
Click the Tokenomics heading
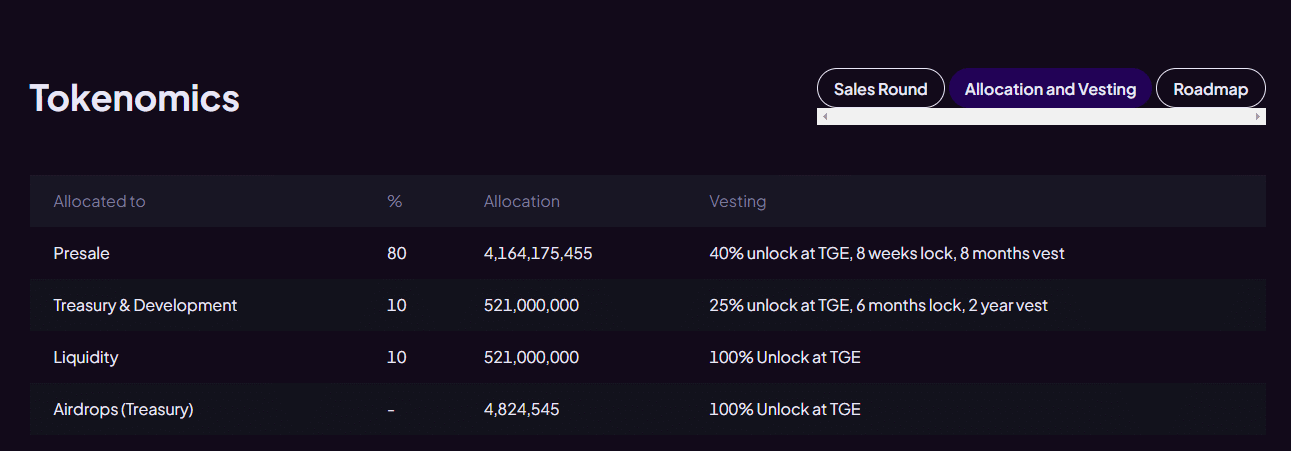135,98
